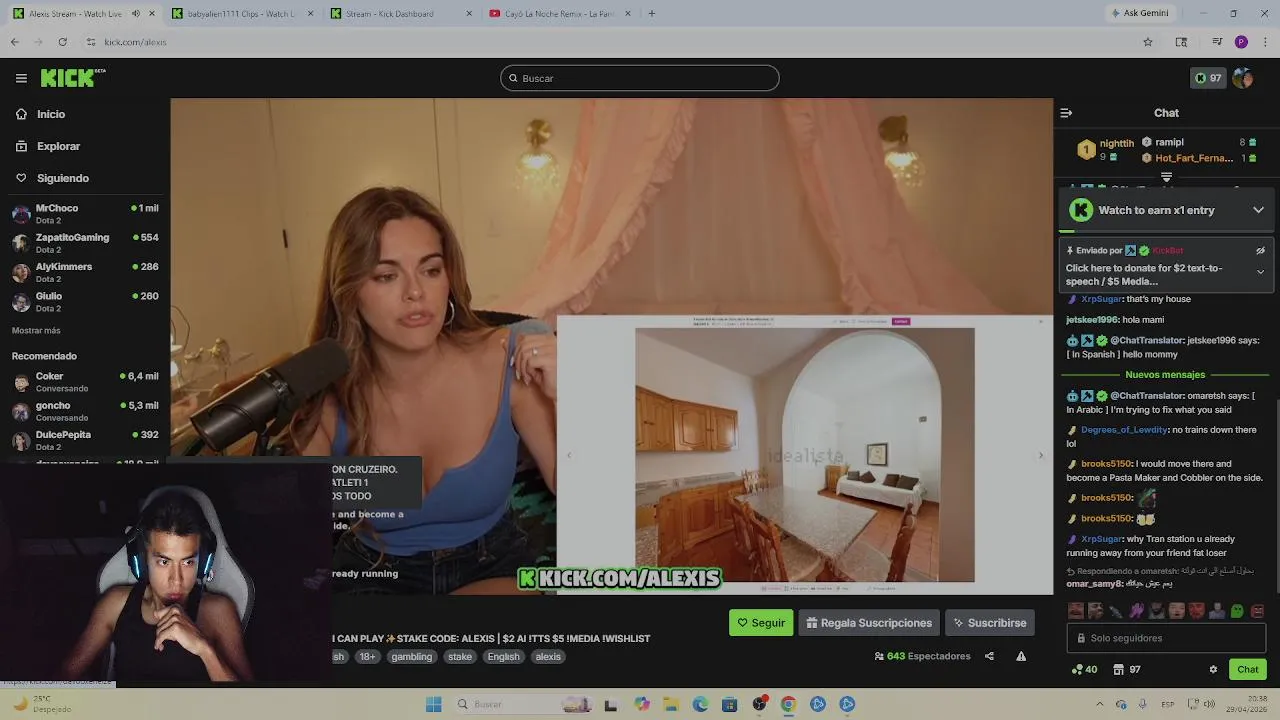Open Microsoft Edge from taskbar

point(700,704)
